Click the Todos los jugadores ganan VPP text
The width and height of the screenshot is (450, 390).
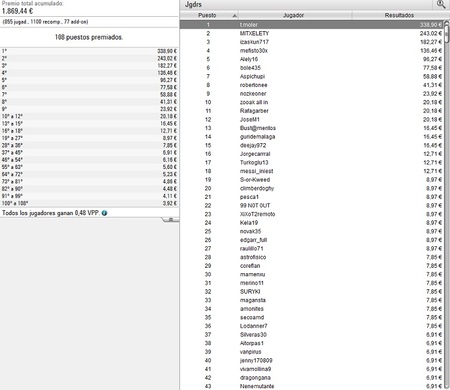(x=51, y=213)
